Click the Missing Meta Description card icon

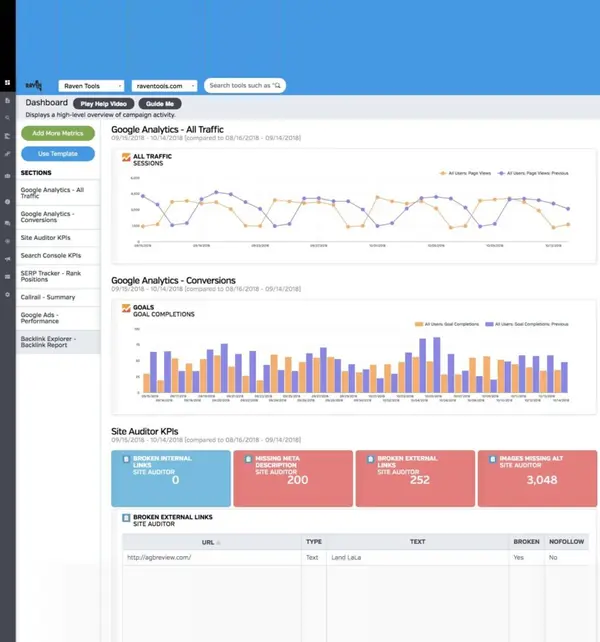pos(248,459)
